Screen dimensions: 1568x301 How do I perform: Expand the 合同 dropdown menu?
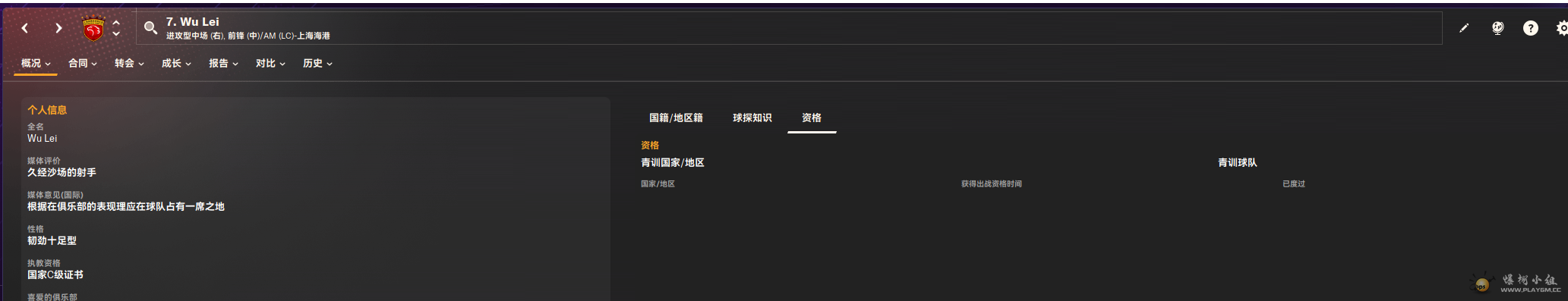pyautogui.click(x=83, y=64)
